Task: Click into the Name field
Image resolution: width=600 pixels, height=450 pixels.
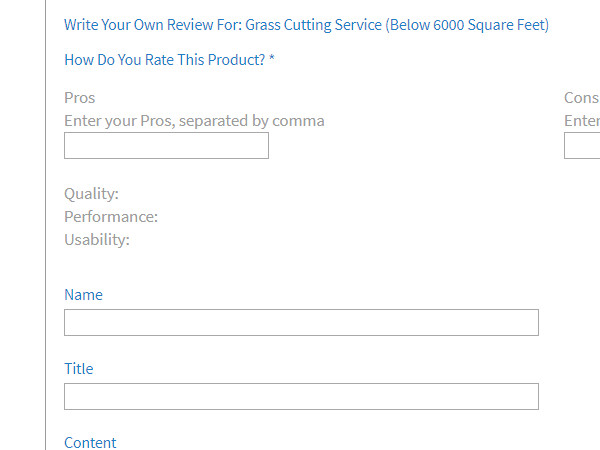Action: (x=301, y=323)
